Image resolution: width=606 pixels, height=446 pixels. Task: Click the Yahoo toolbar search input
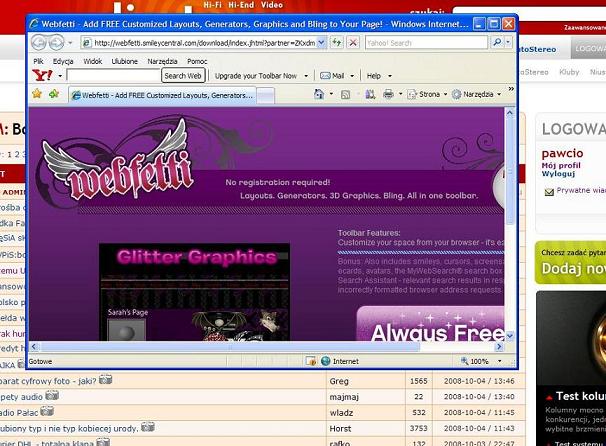113,75
